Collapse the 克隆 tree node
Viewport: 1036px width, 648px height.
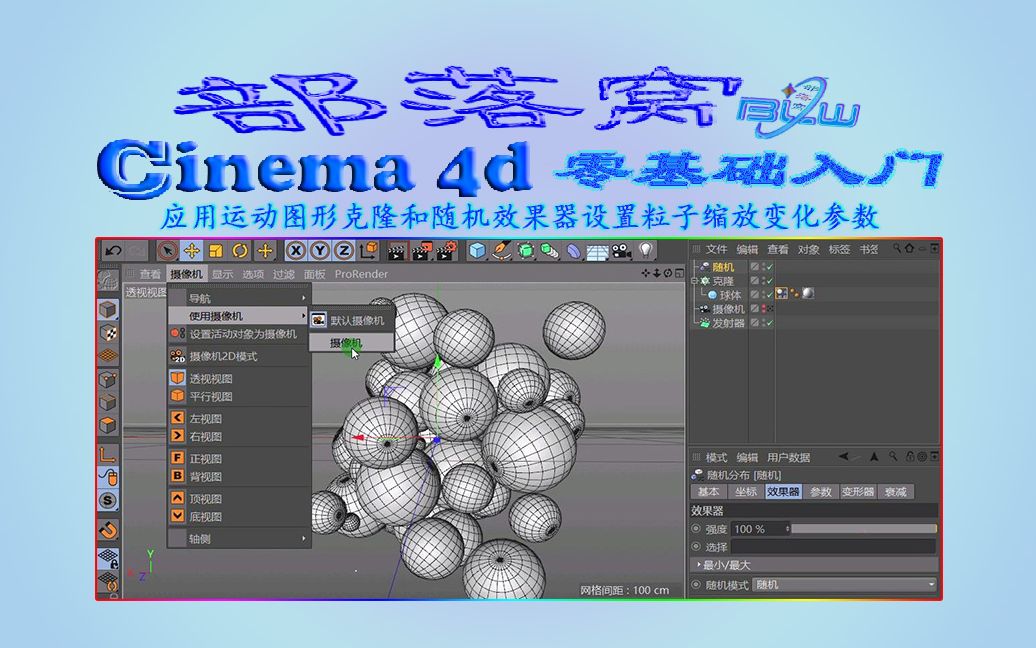694,281
